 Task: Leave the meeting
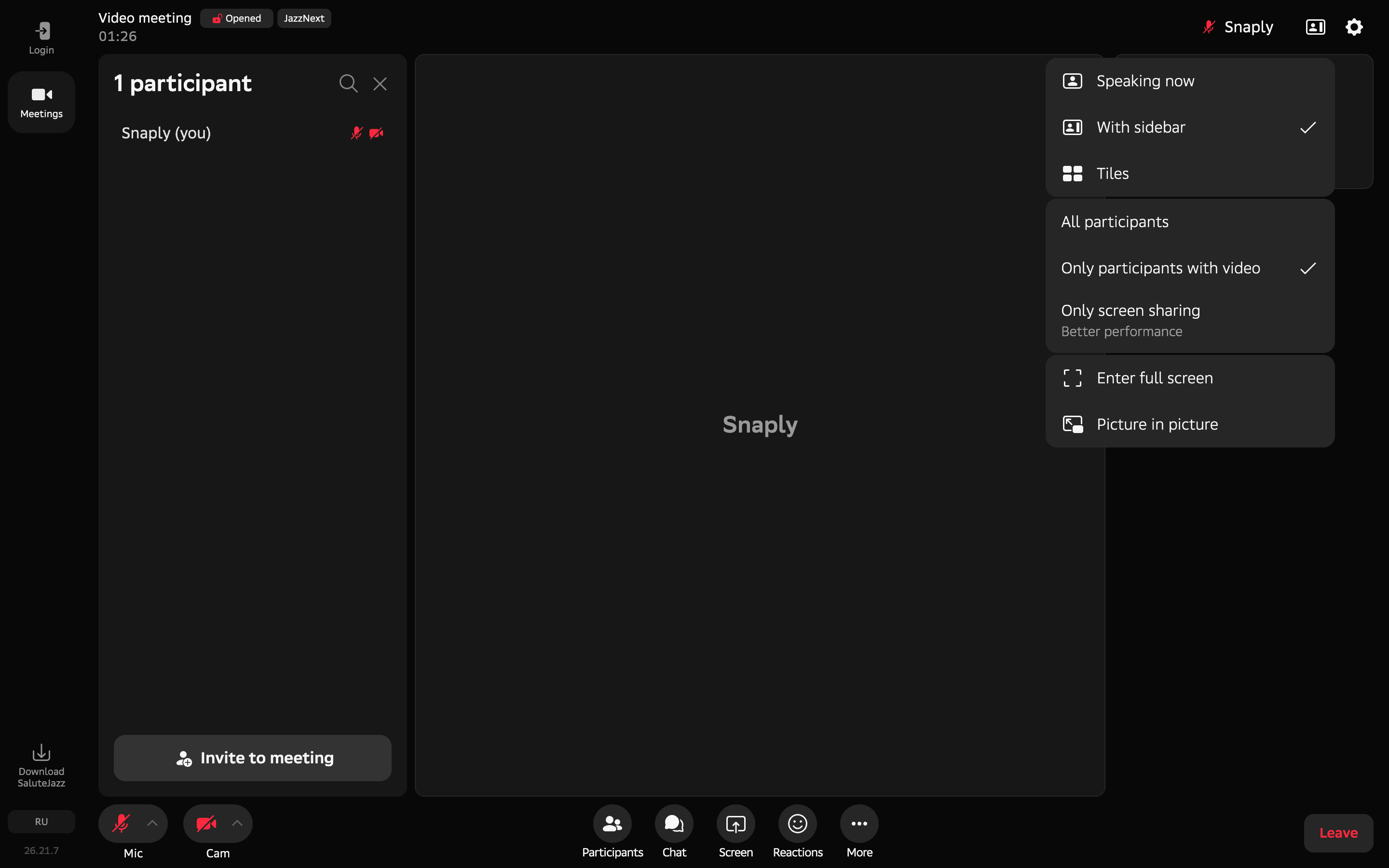click(x=1338, y=833)
